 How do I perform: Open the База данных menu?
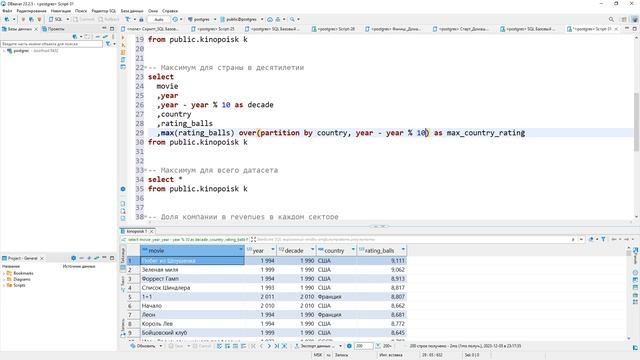coord(132,11)
